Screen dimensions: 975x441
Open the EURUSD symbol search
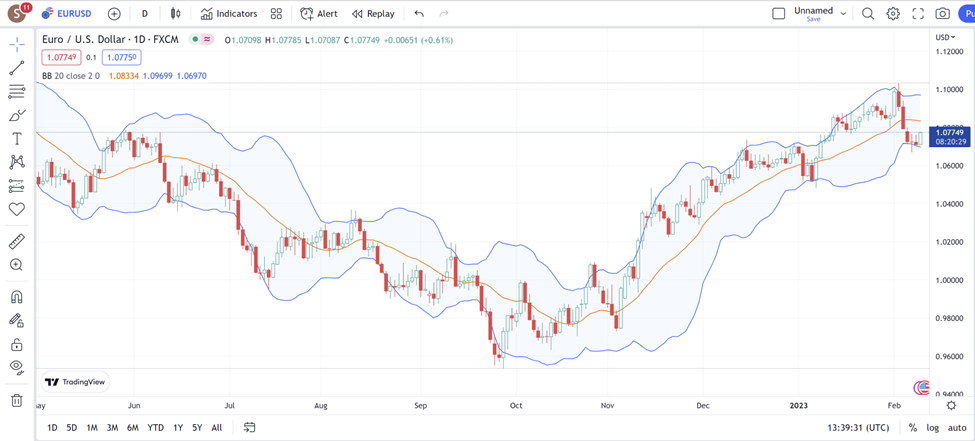click(66, 13)
